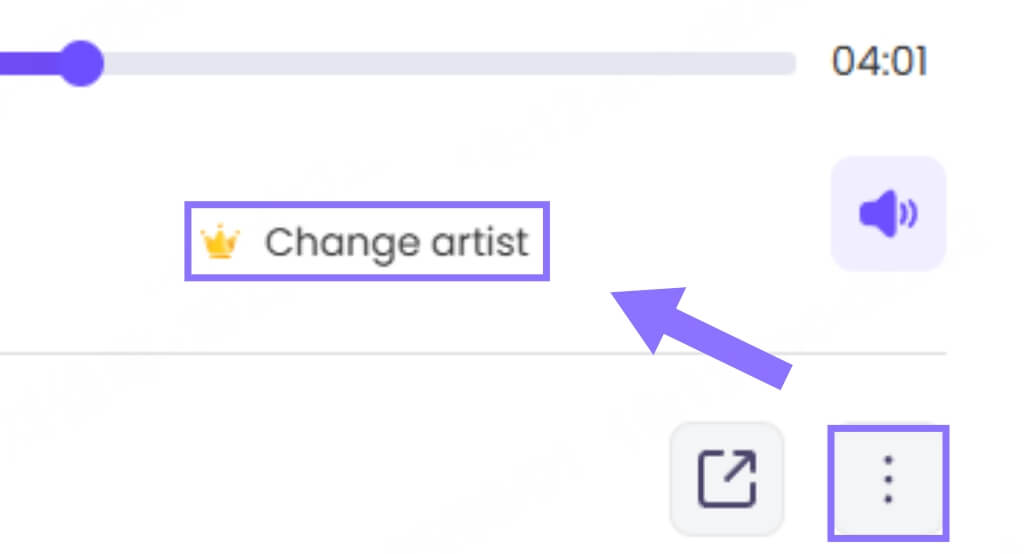Viewport: 1024px width, 554px height.
Task: Toggle sound using the purple volume button
Action: coord(888,213)
